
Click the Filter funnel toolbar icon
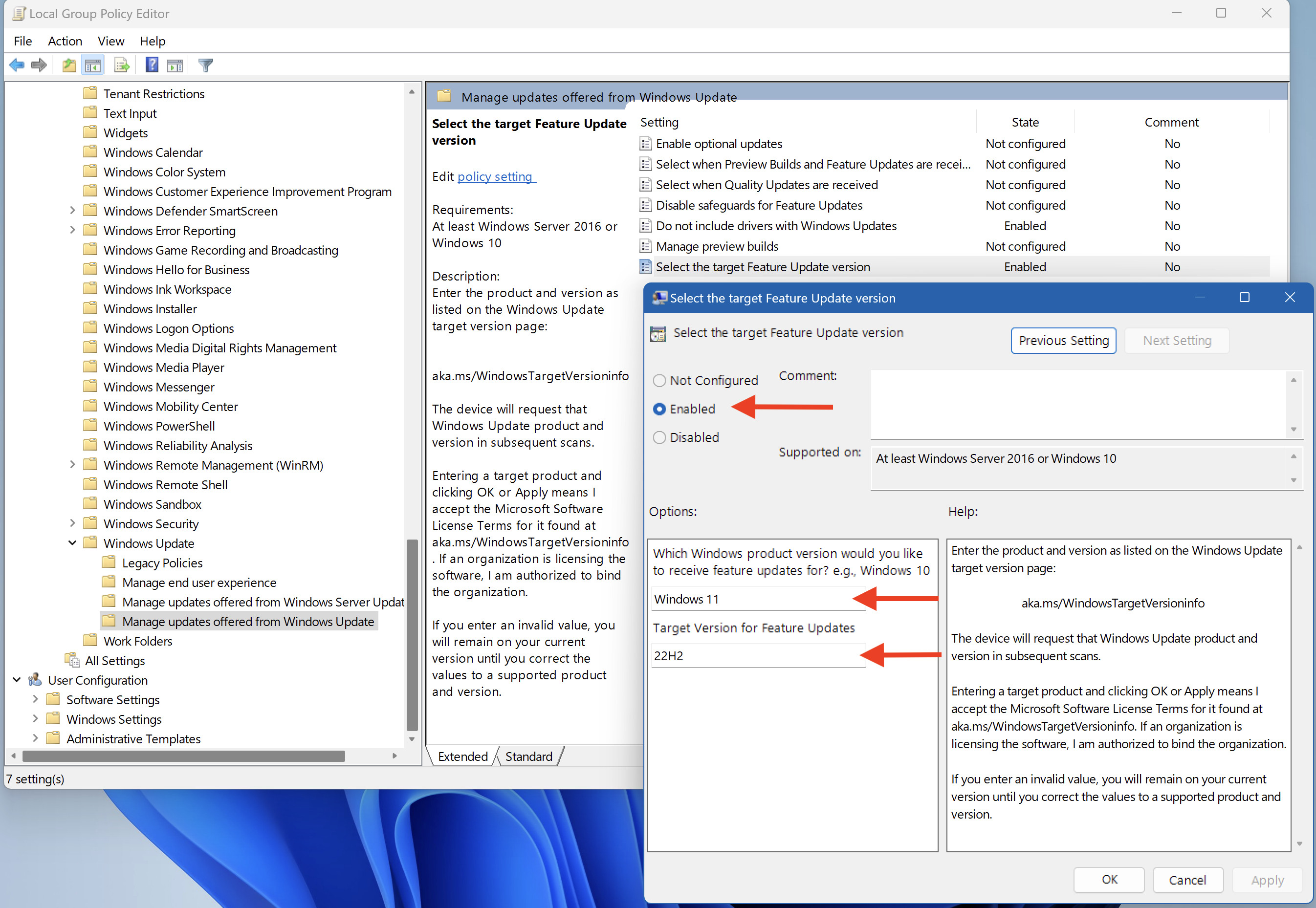click(x=205, y=65)
